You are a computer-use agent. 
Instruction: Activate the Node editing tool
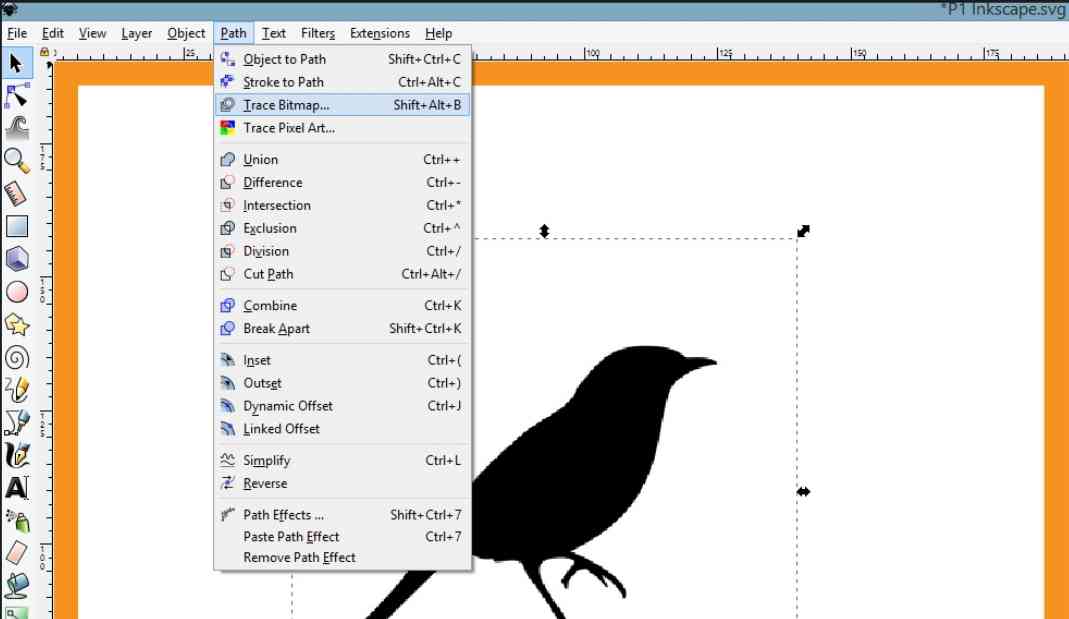coord(15,96)
